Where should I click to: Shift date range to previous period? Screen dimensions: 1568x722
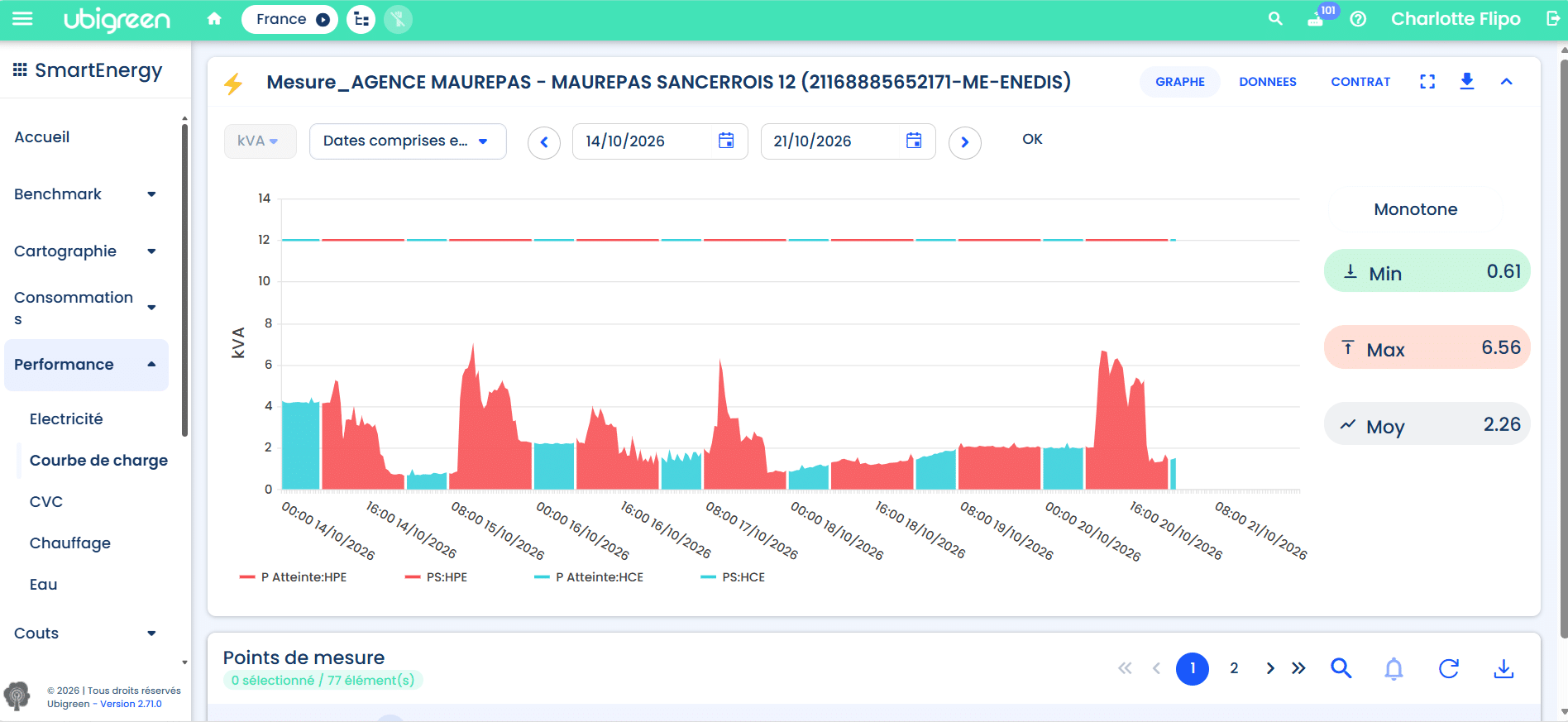[544, 142]
